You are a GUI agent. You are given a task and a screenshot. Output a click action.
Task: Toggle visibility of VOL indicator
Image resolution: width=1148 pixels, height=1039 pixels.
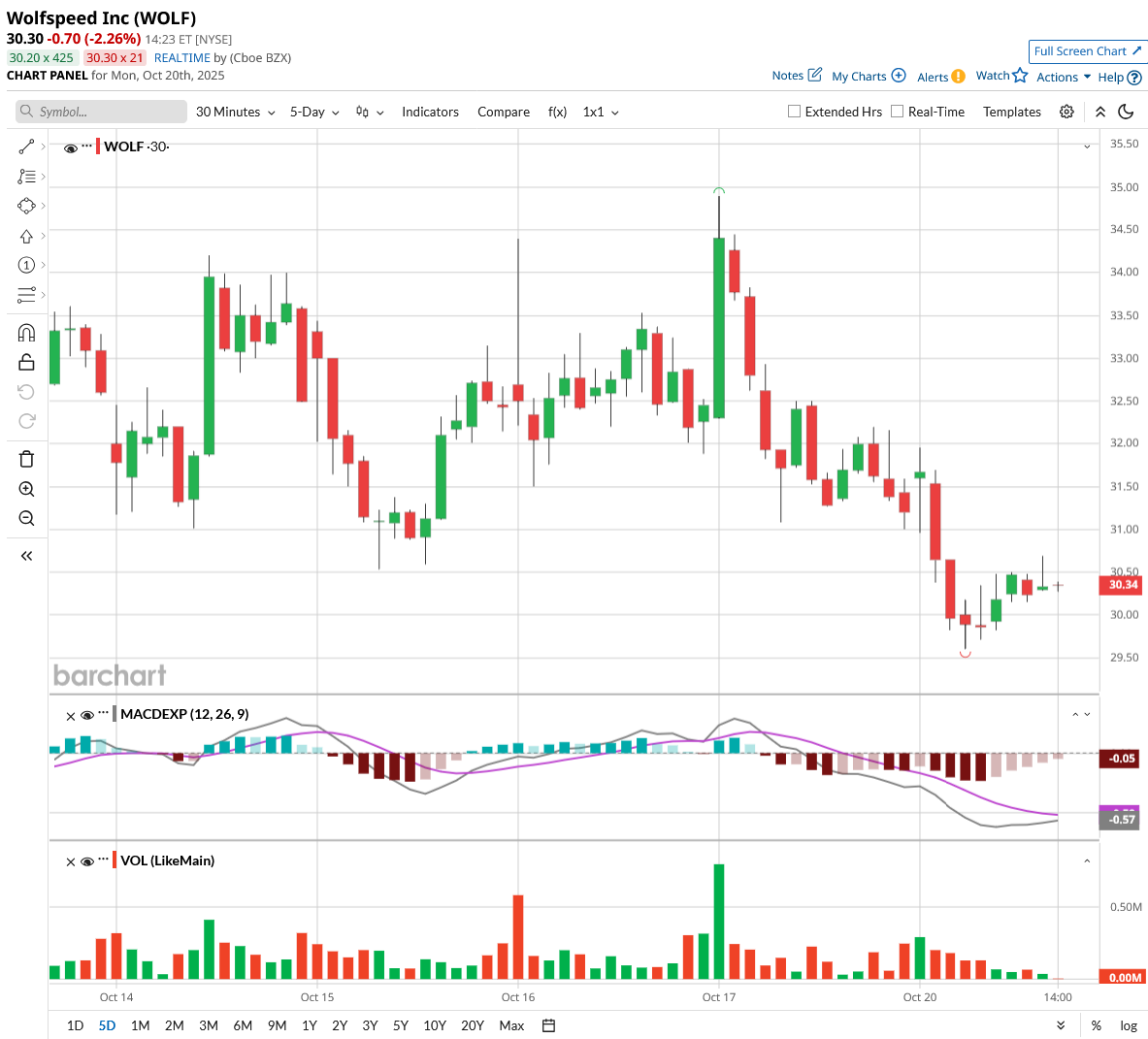[x=86, y=861]
